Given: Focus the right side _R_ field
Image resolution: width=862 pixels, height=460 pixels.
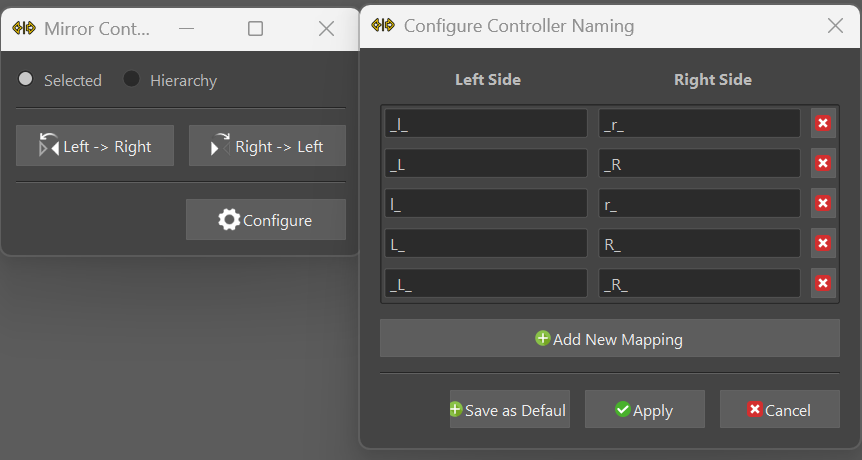Looking at the screenshot, I should pyautogui.click(x=700, y=283).
